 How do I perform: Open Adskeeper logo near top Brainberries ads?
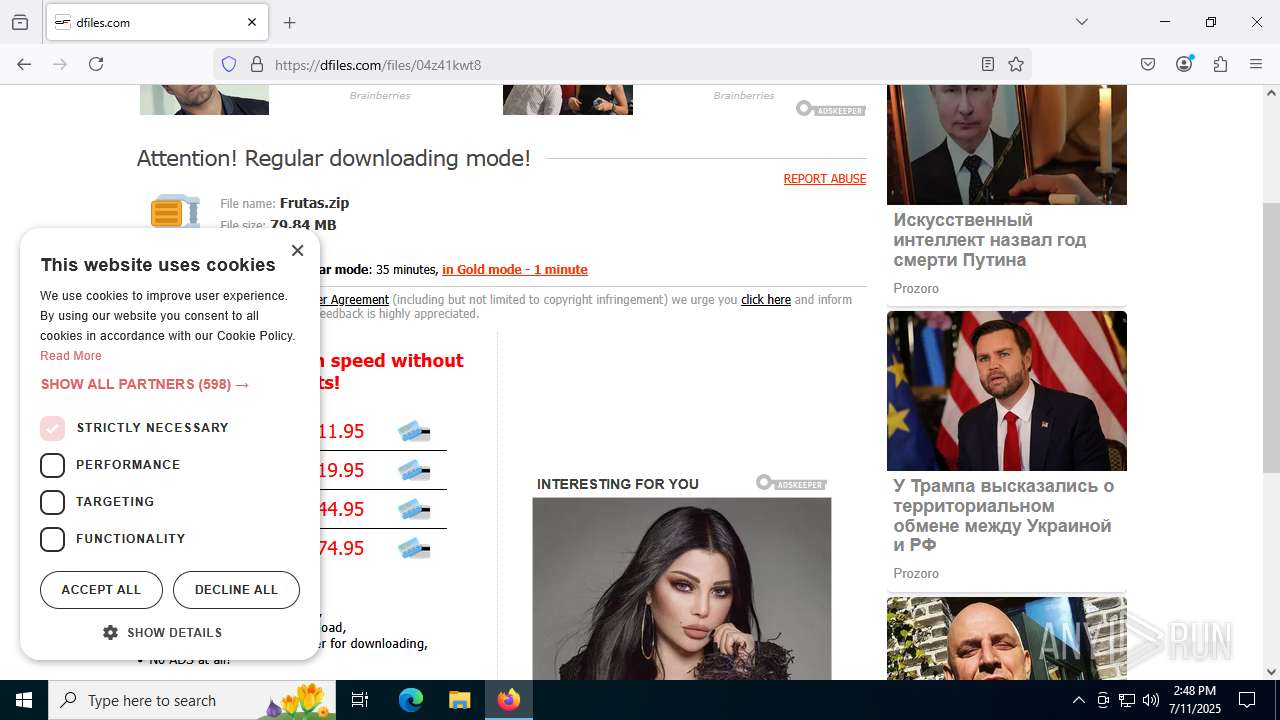click(x=830, y=108)
